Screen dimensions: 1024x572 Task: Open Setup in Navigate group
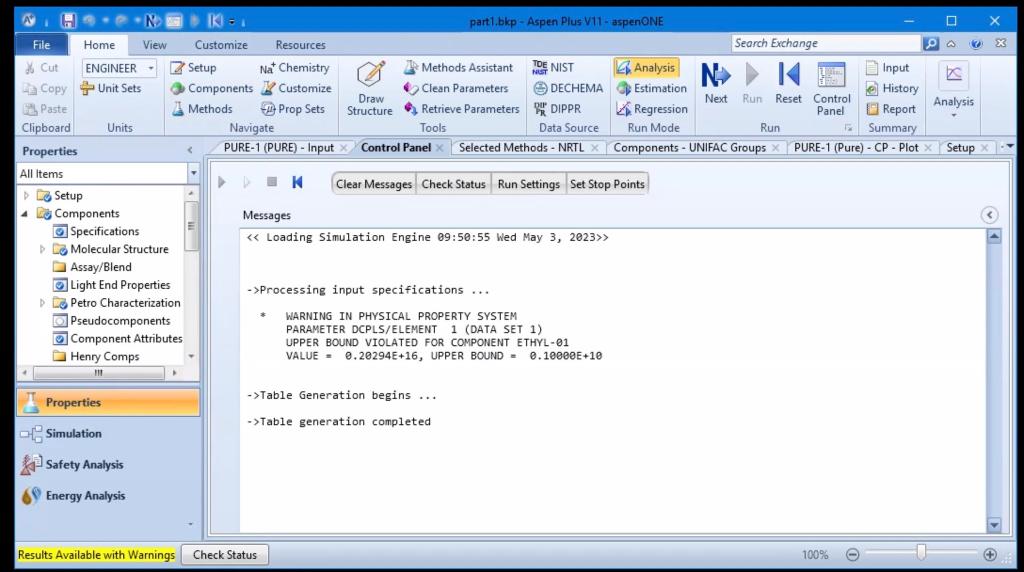[193, 67]
